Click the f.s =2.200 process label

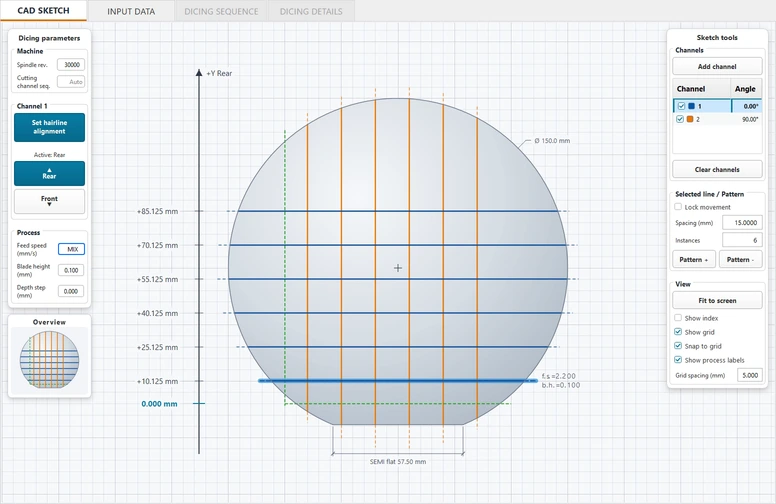[x=559, y=376]
